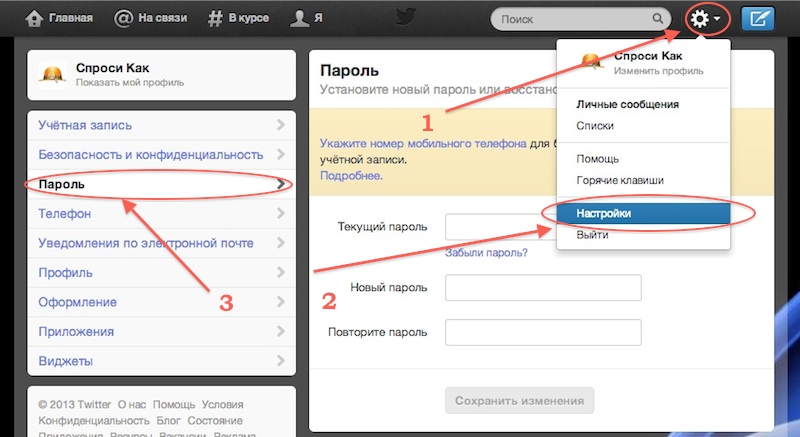
Task: Click Помощь link in the footer
Action: tap(174, 405)
